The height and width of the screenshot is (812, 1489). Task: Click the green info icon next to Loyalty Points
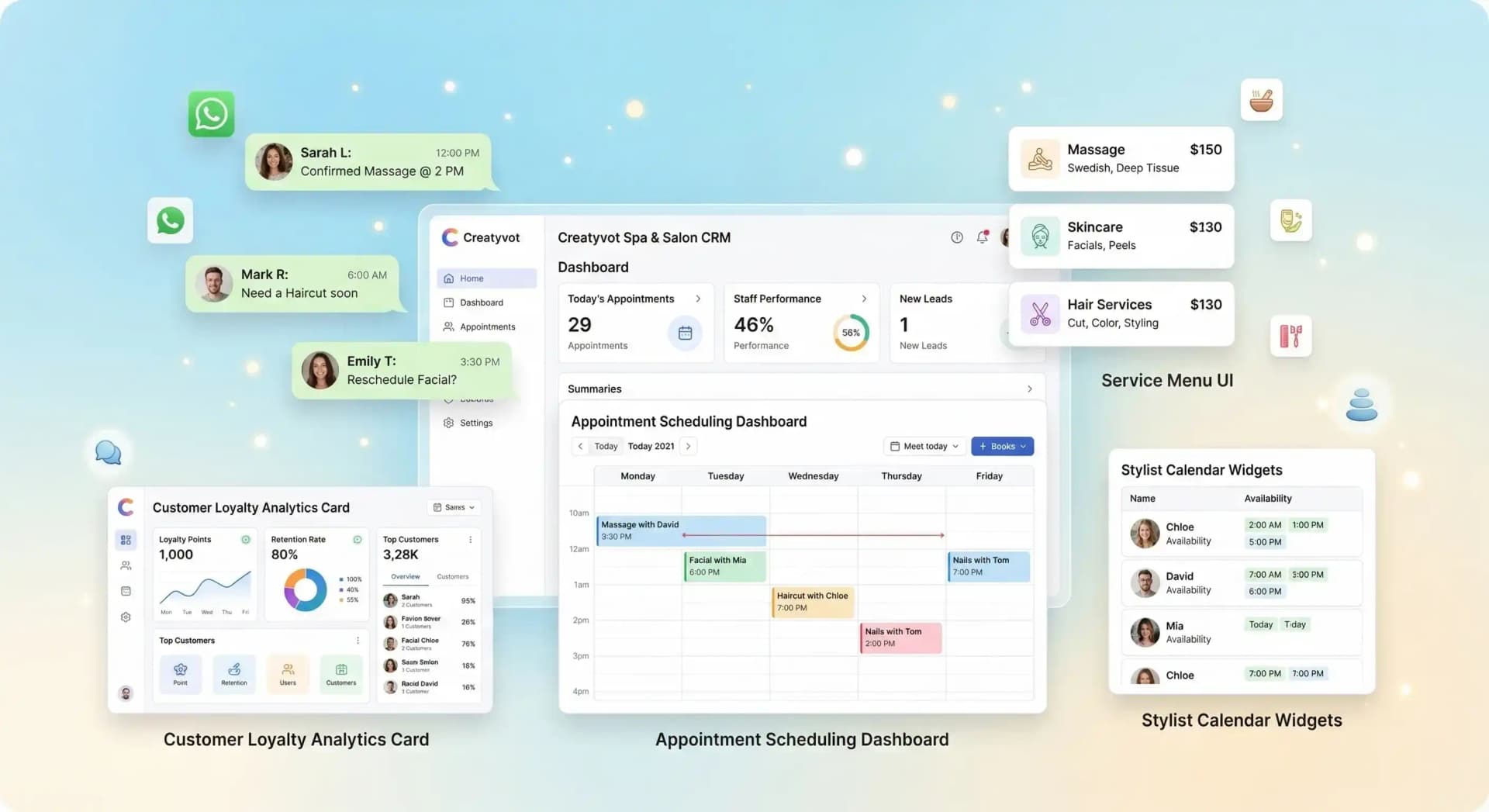[246, 540]
